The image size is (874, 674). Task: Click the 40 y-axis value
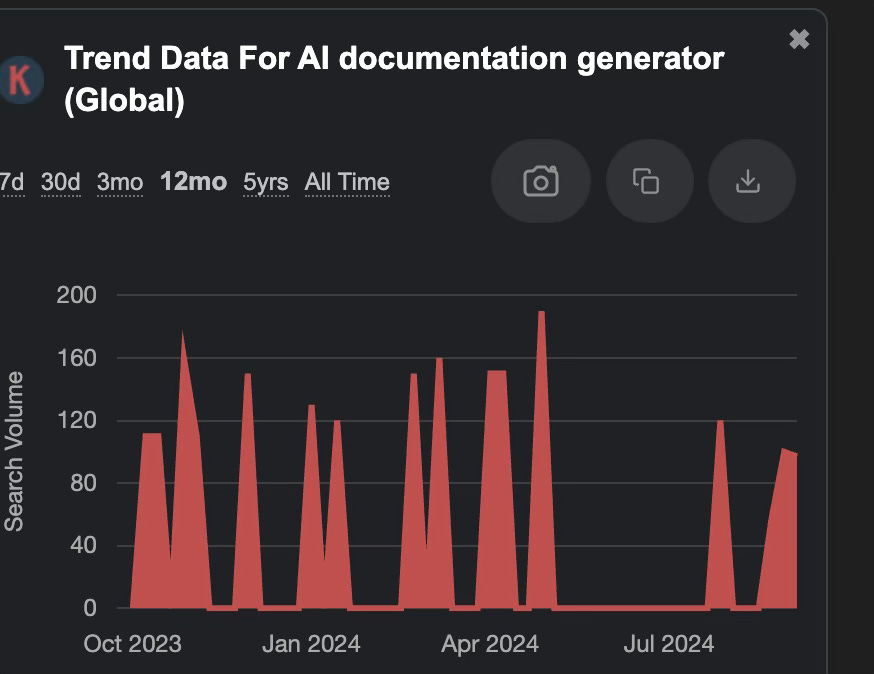[83, 545]
